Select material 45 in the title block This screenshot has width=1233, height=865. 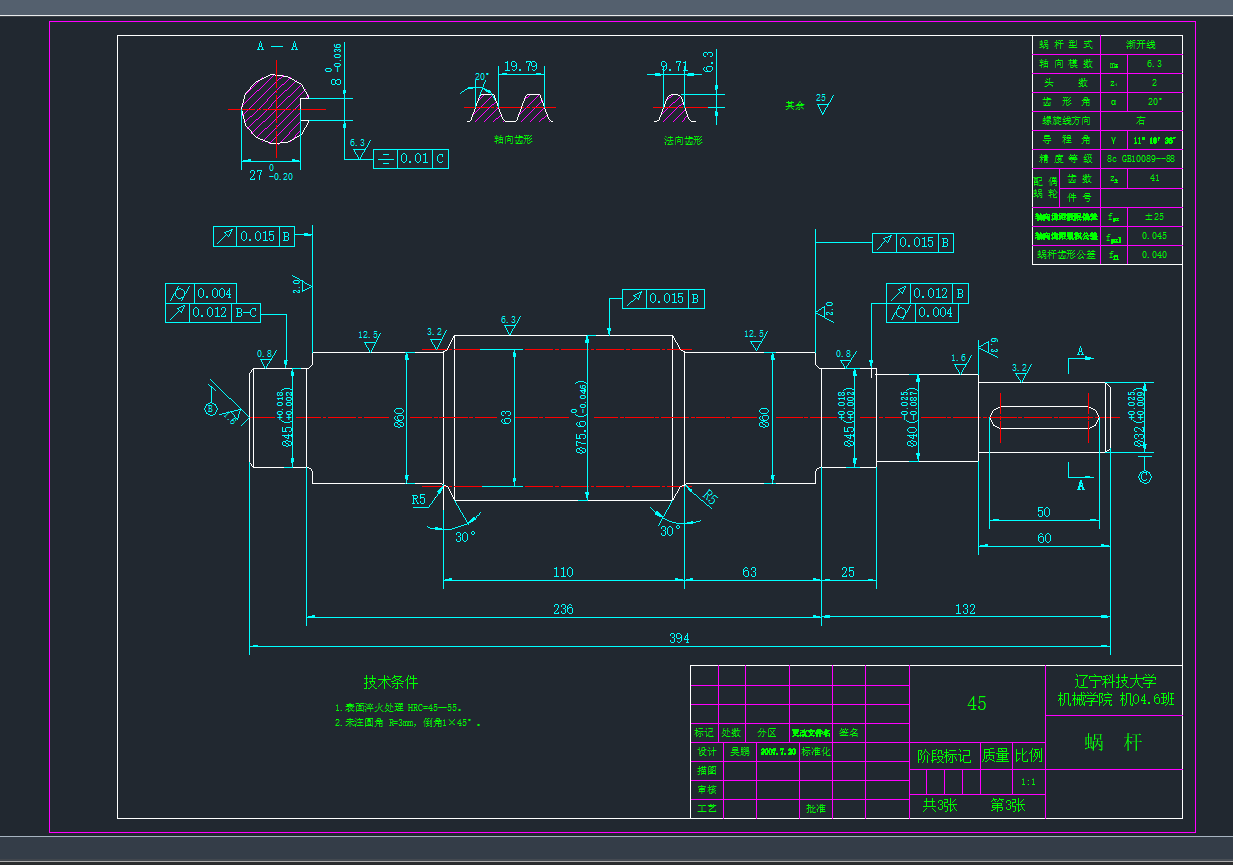click(x=976, y=703)
